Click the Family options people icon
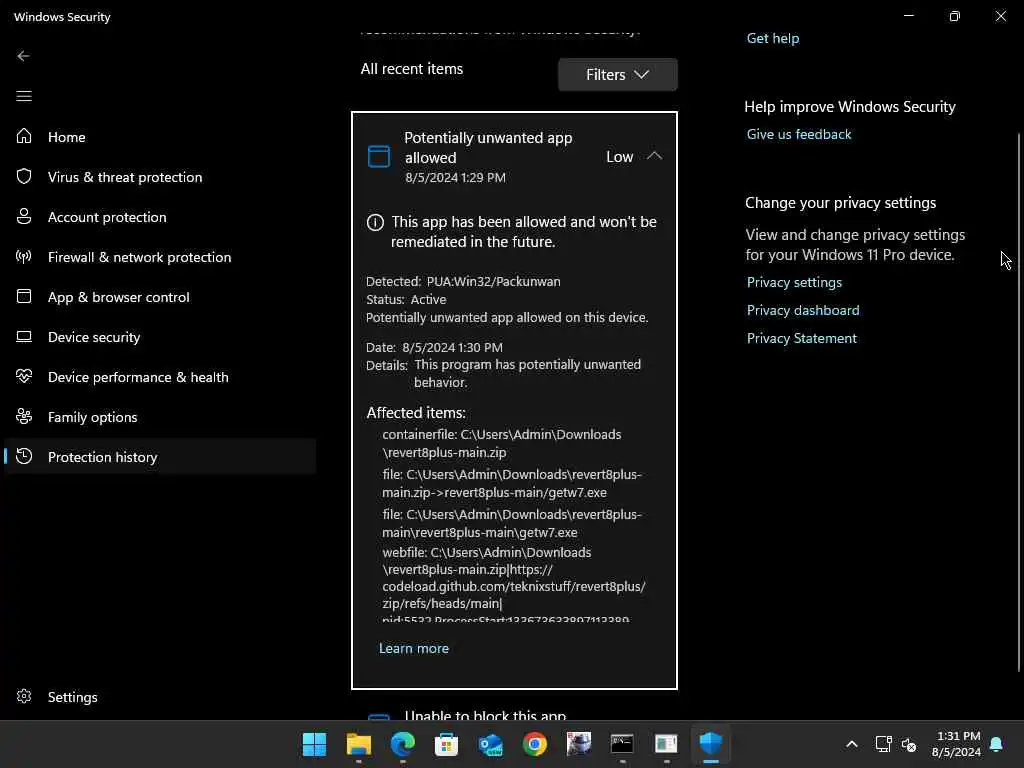Viewport: 1024px width, 768px height. pyautogui.click(x=24, y=416)
